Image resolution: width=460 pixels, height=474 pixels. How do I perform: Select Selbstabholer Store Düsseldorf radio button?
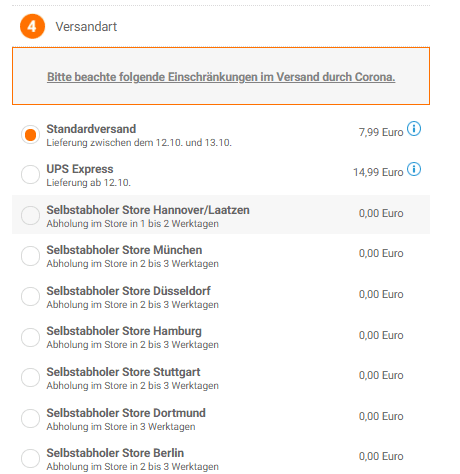pyautogui.click(x=30, y=296)
